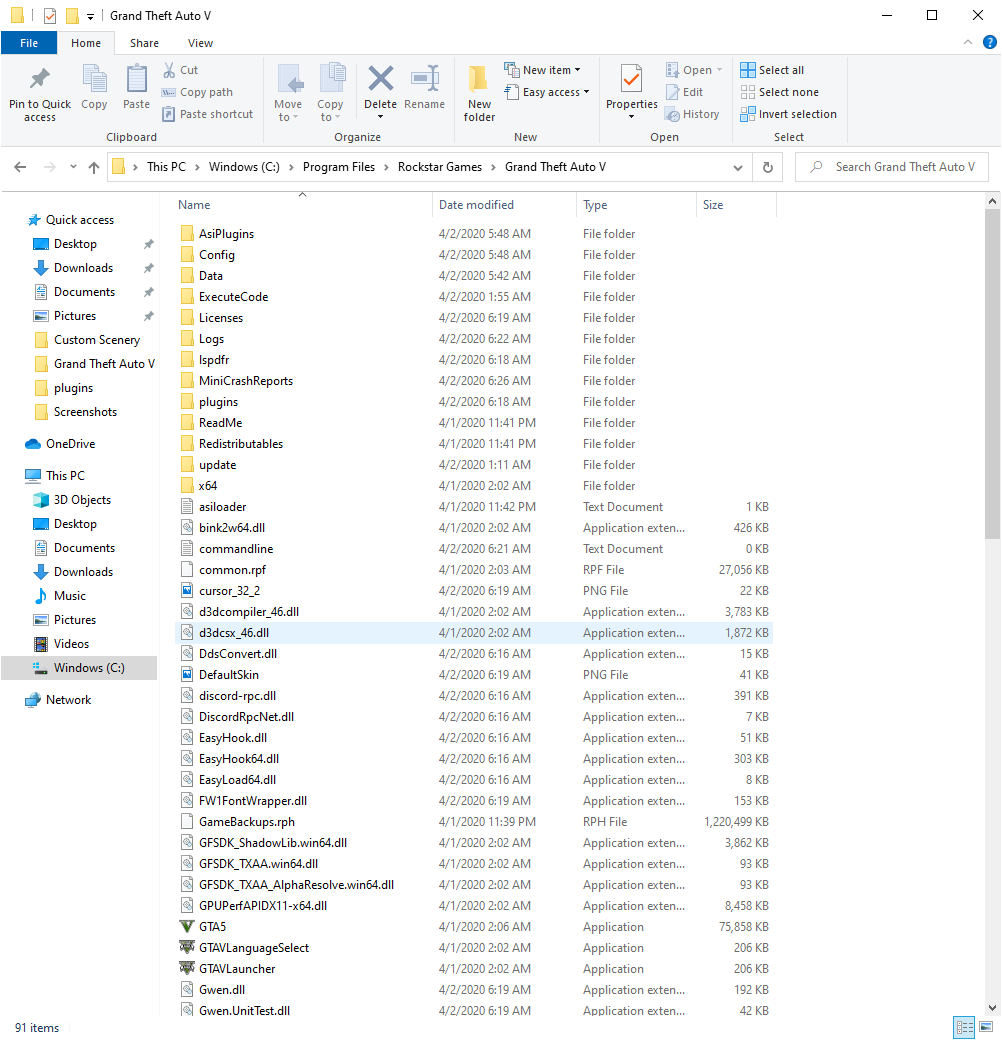The height and width of the screenshot is (1040, 1002).
Task: Switch to the View ribbon tab
Action: [200, 43]
